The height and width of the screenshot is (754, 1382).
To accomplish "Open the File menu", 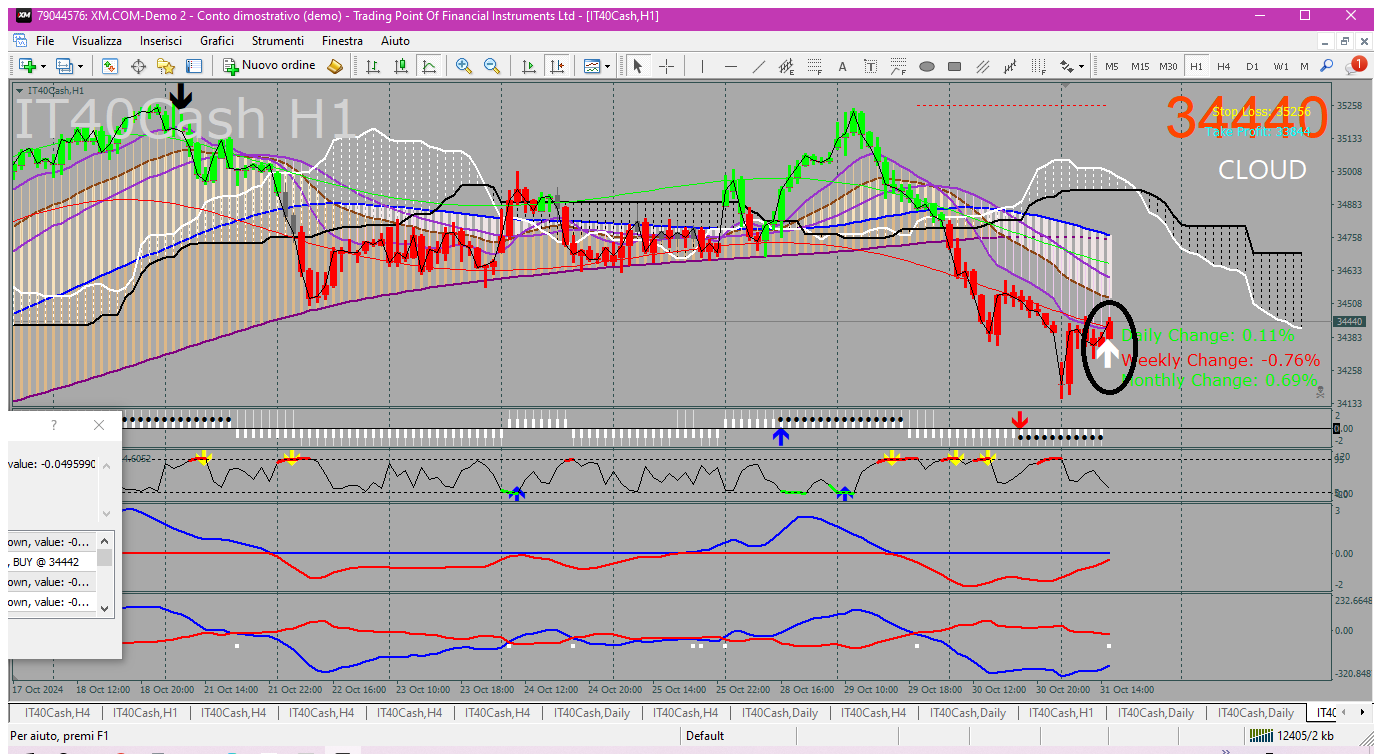I will coord(45,41).
